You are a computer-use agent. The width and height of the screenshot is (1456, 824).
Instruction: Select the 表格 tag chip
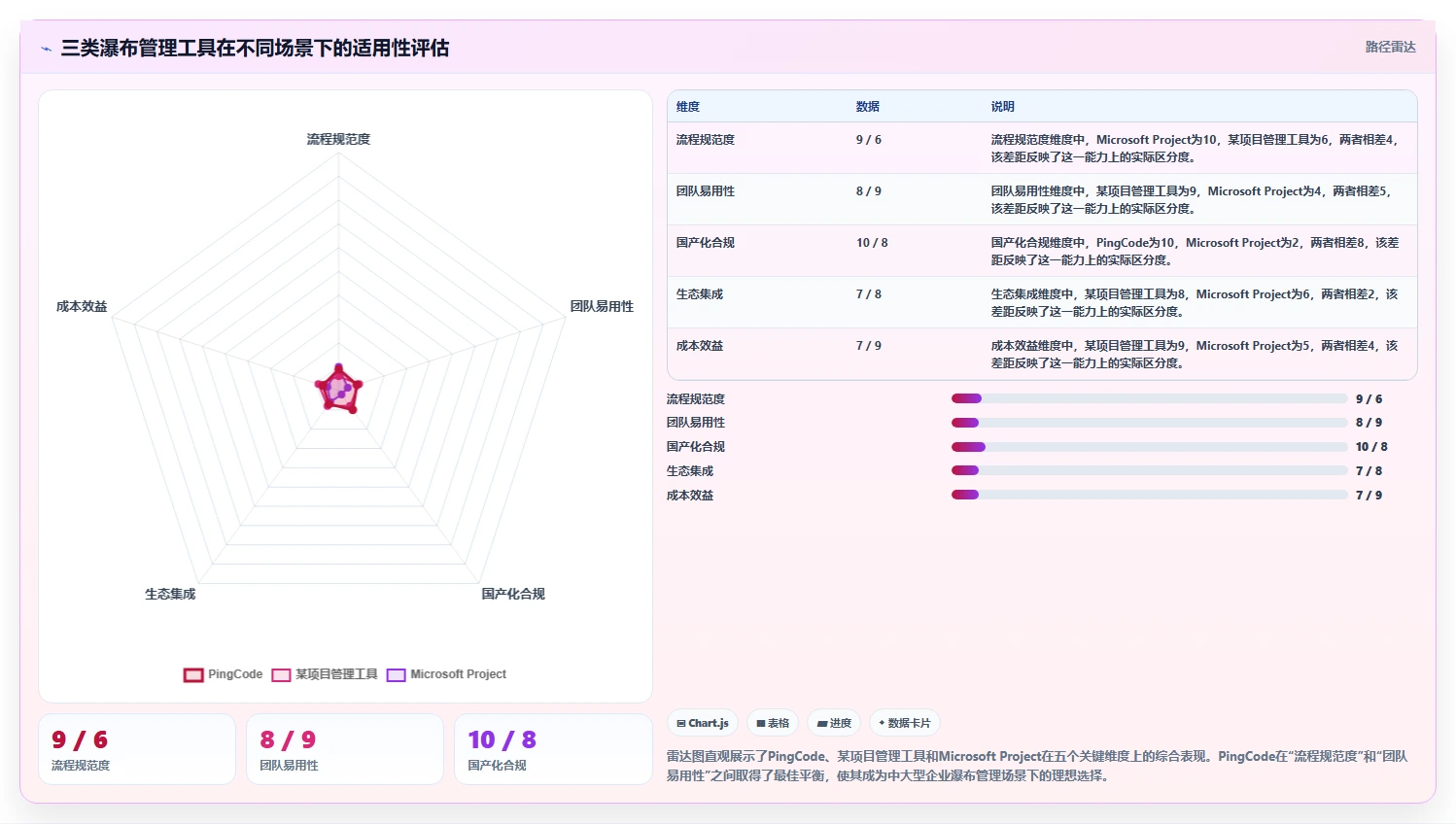point(773,723)
